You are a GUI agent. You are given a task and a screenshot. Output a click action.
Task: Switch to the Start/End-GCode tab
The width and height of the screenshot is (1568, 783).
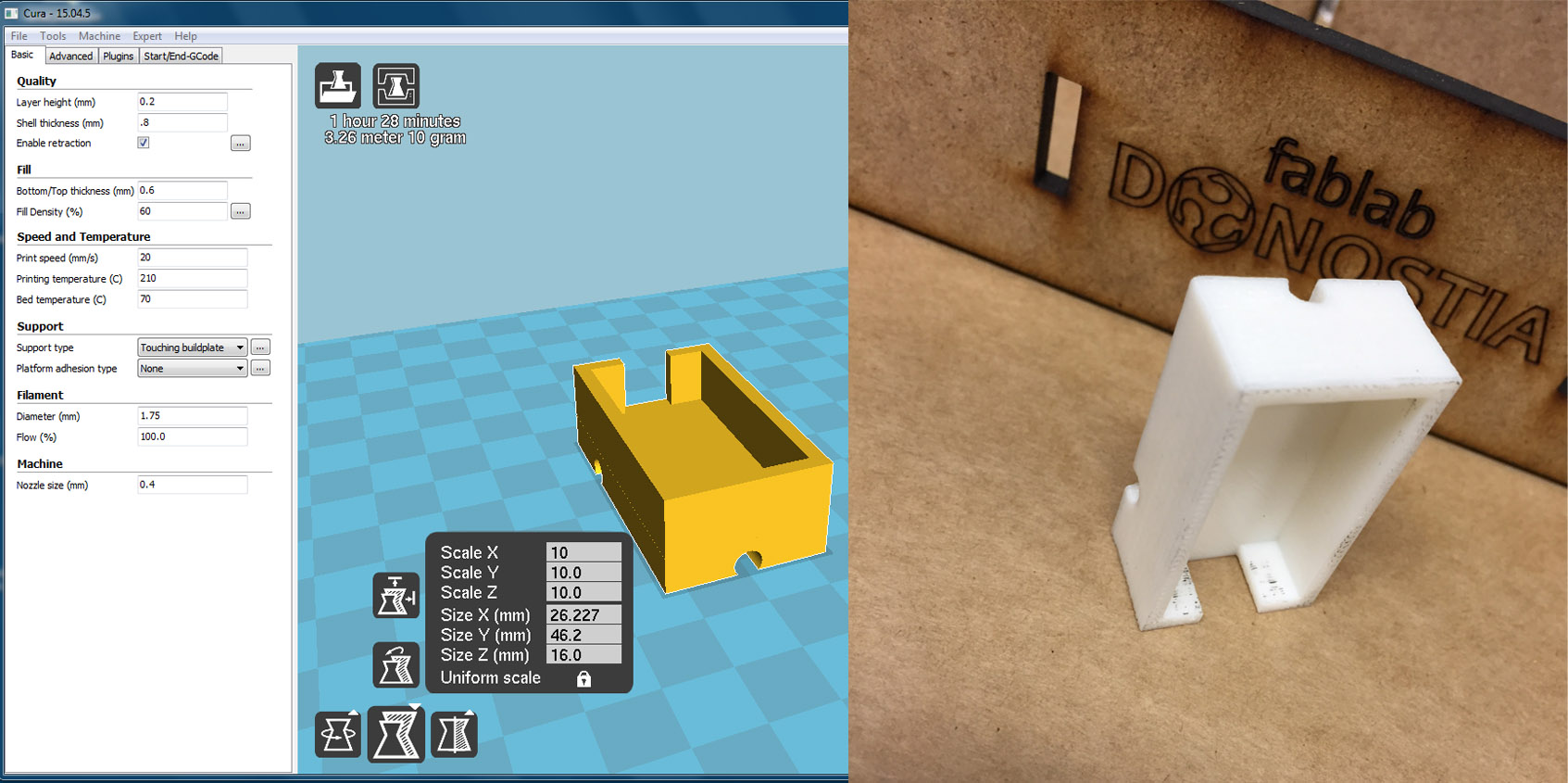coord(182,56)
